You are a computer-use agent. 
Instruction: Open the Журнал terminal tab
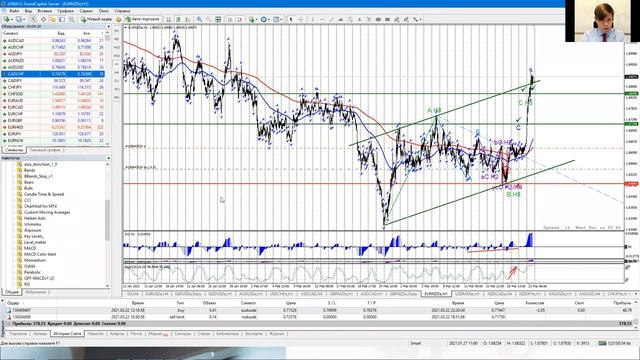(276, 334)
